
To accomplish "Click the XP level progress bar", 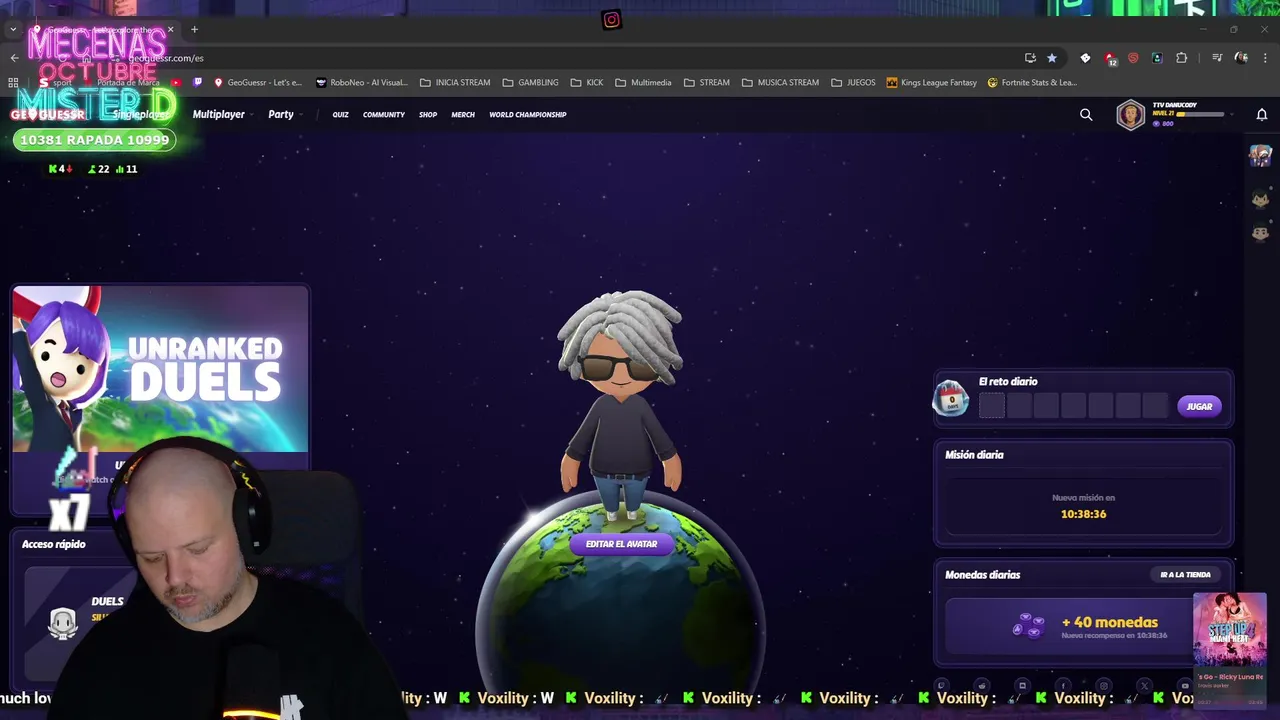I will coord(1200,114).
